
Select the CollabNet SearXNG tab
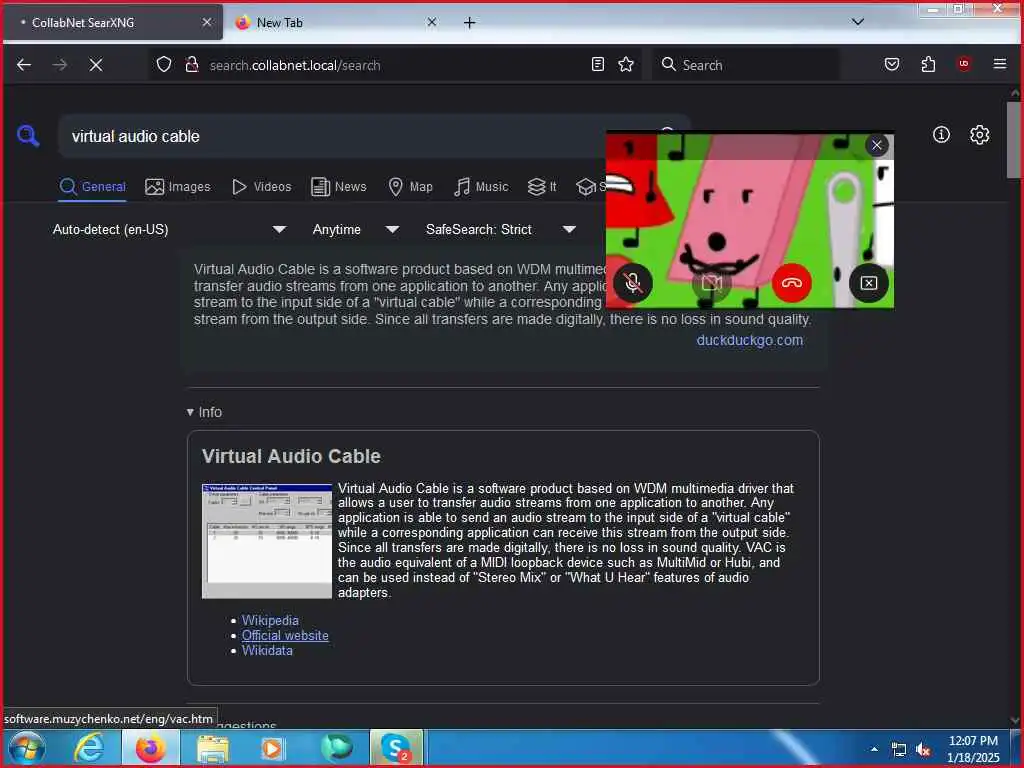(x=114, y=22)
